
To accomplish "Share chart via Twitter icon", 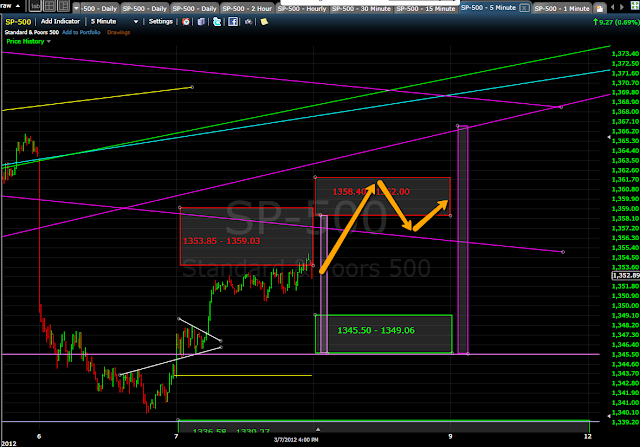I will coord(217,22).
